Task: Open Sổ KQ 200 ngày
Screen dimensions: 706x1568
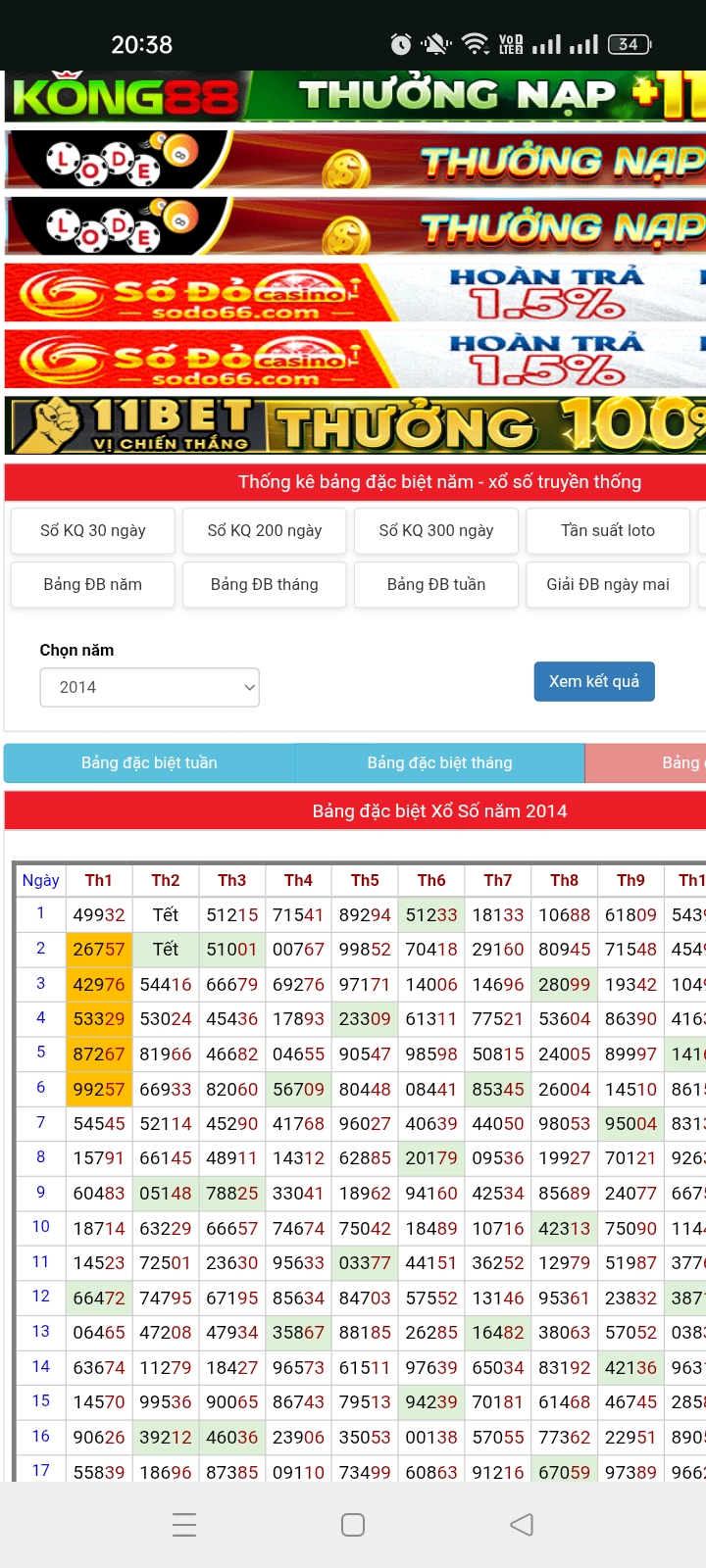Action: click(x=265, y=530)
